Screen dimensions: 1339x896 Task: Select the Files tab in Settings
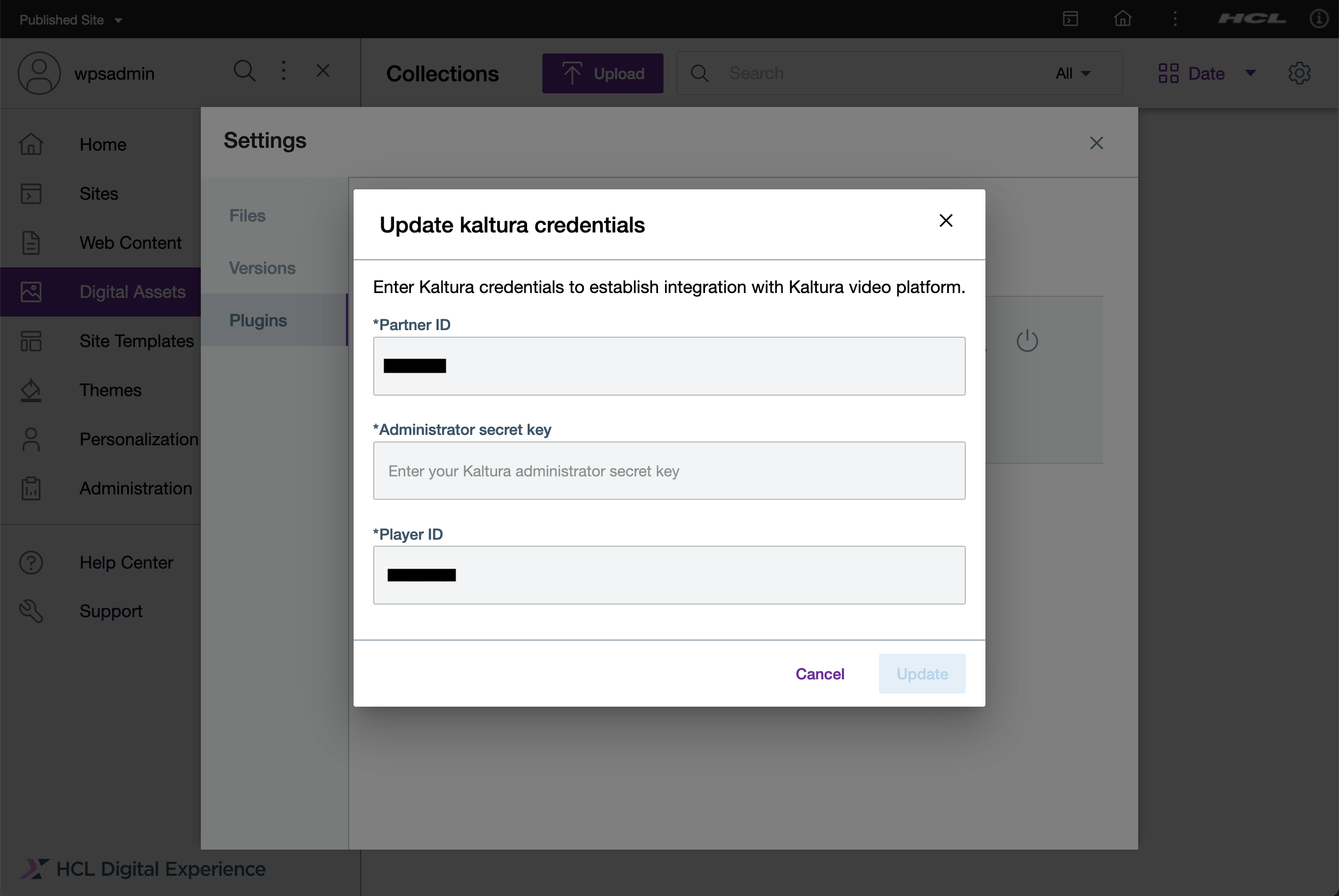pos(247,216)
